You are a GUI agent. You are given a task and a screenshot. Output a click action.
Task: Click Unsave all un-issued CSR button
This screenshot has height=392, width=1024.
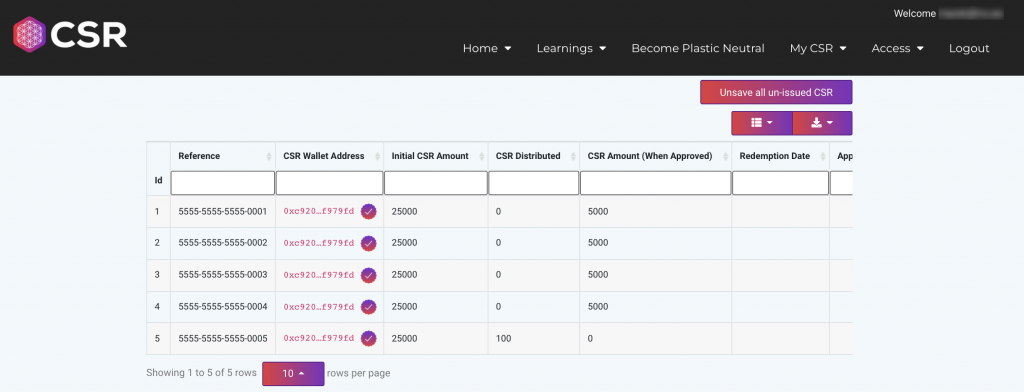point(776,93)
